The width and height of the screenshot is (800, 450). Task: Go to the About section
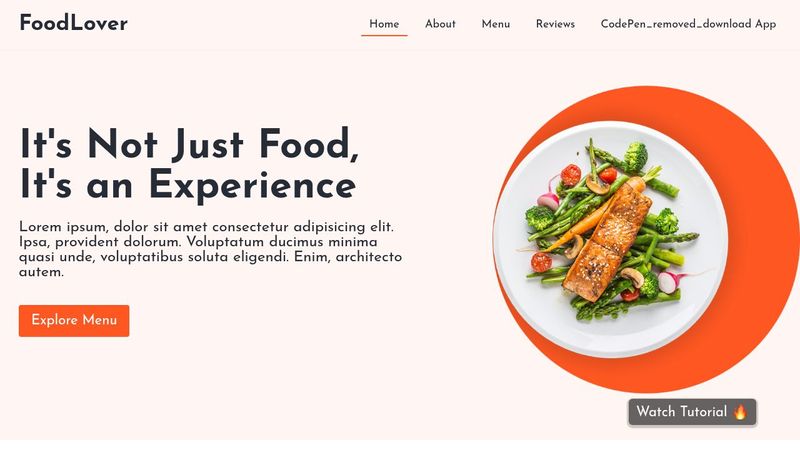tap(440, 24)
